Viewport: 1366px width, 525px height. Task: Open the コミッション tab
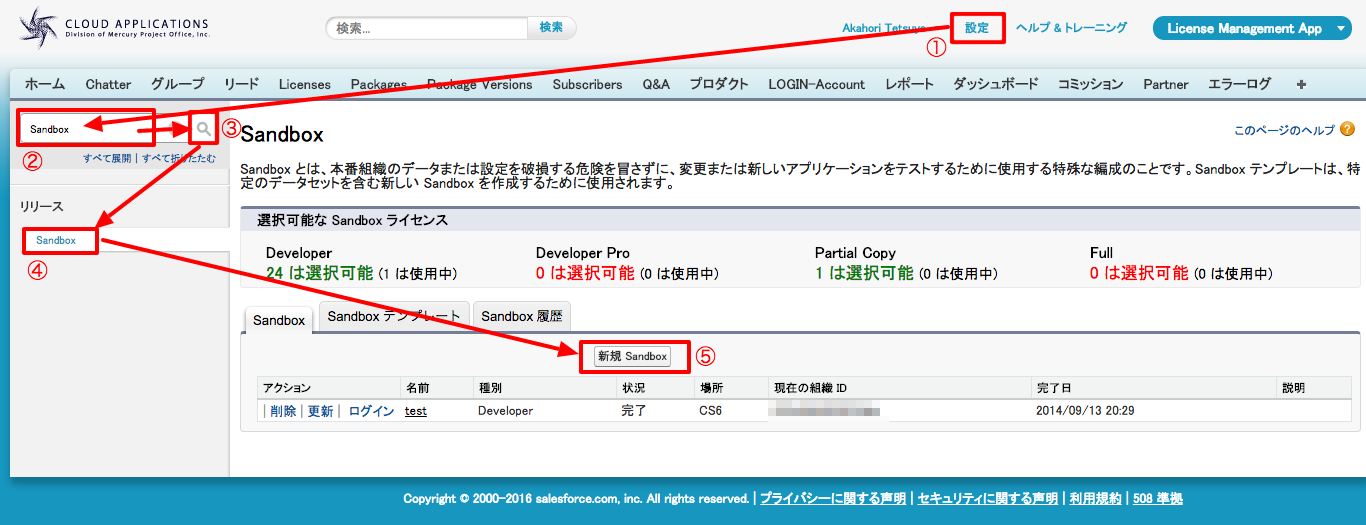[1091, 84]
